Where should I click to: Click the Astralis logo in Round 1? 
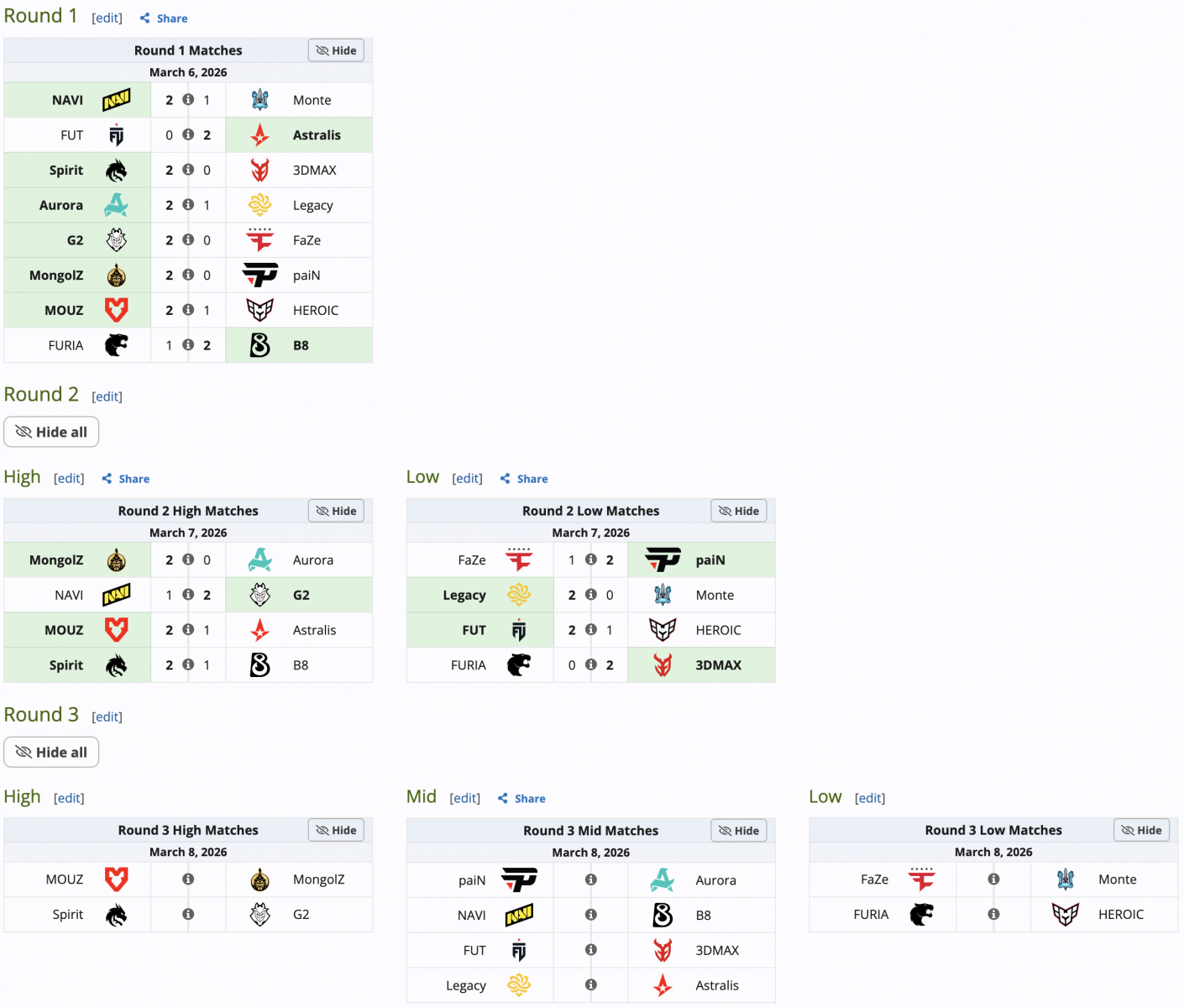point(260,135)
